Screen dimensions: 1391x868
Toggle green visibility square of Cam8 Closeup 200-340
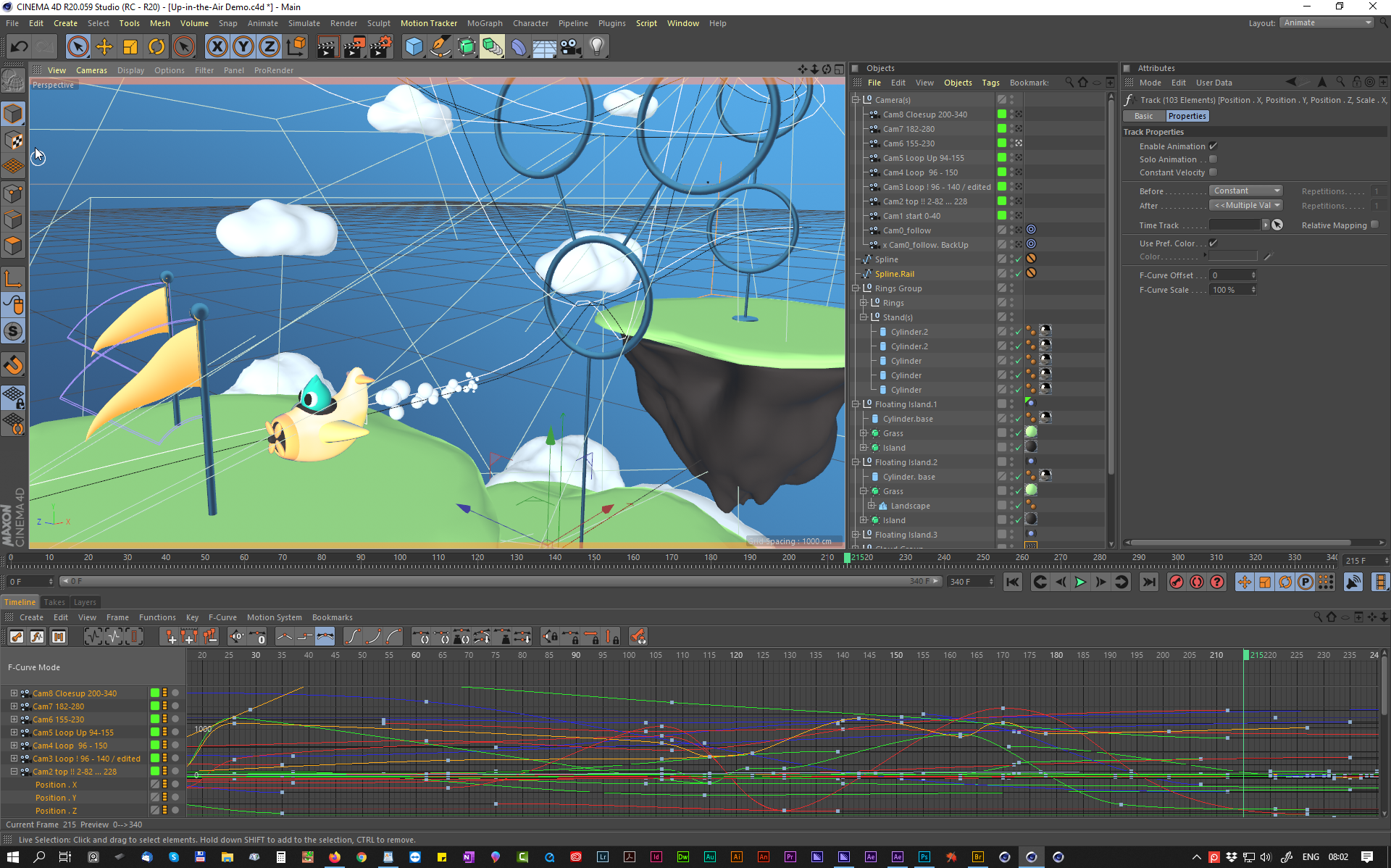[1001, 114]
